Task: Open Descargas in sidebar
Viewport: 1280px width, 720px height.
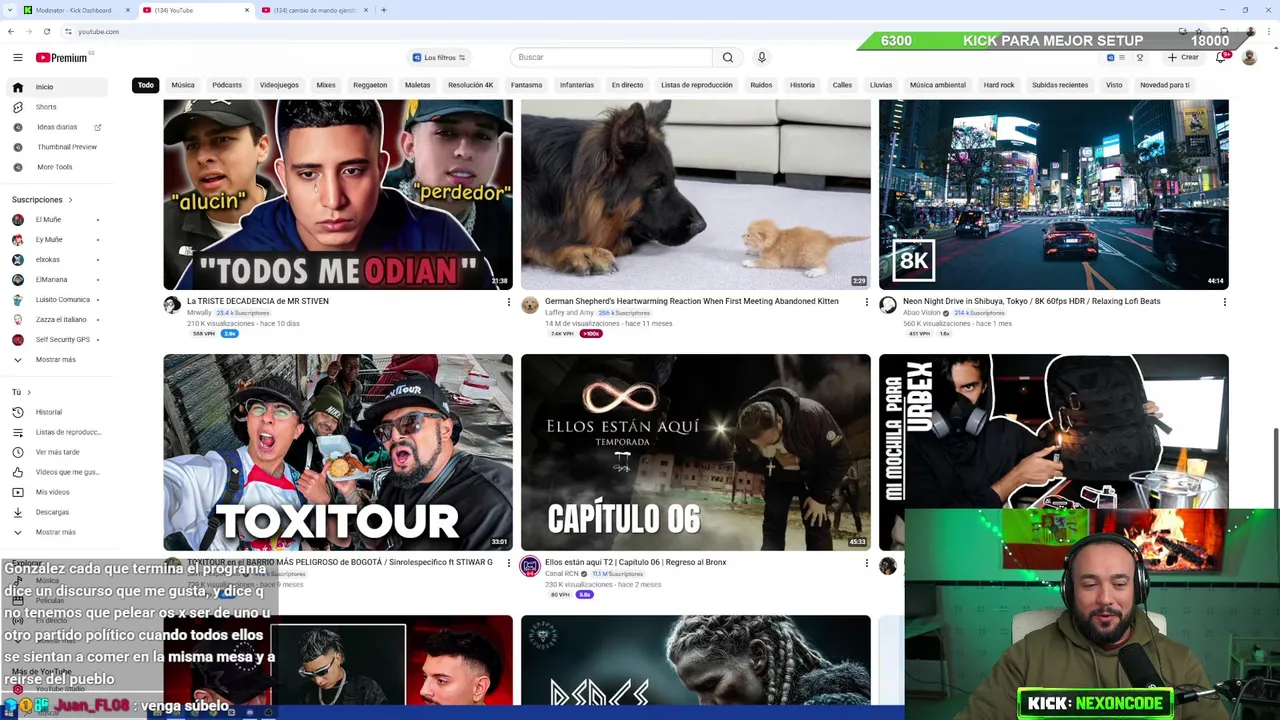Action: [55, 512]
